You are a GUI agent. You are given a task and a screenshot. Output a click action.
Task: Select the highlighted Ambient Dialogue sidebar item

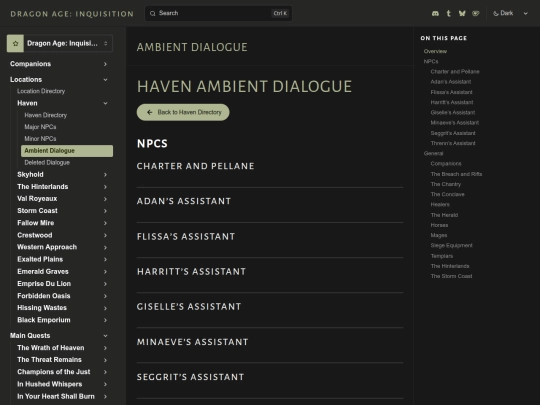click(67, 151)
